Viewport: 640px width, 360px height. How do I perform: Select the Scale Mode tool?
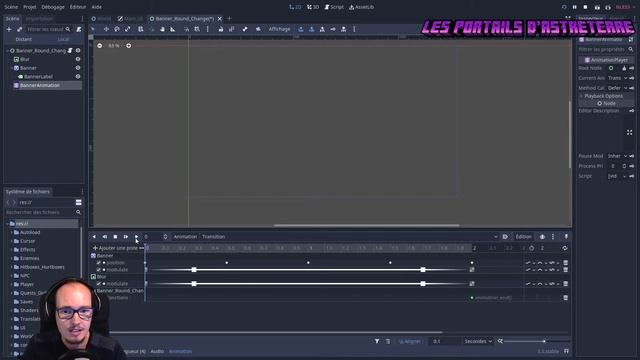point(127,29)
